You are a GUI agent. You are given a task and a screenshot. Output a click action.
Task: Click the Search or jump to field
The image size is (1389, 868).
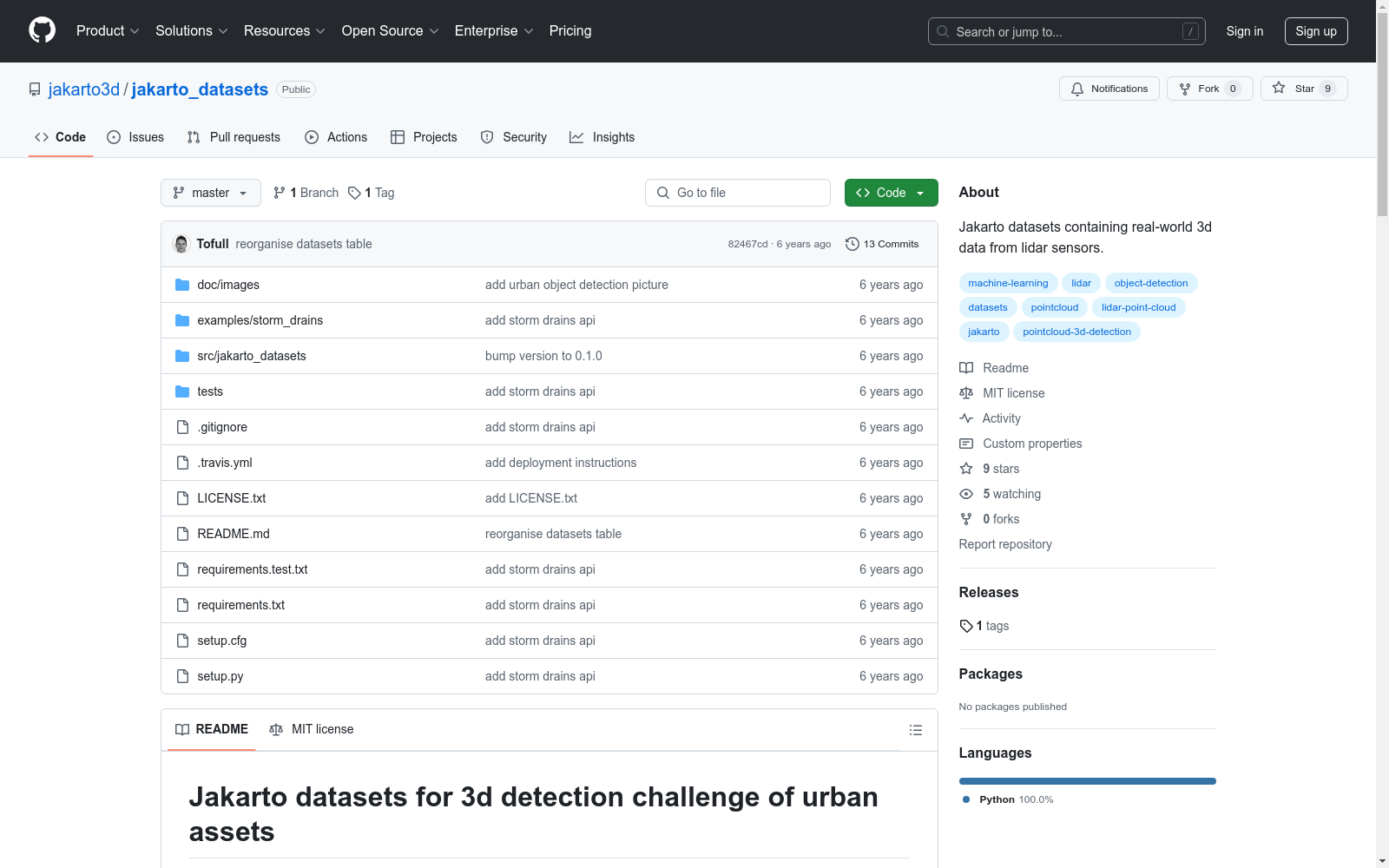pos(1067,31)
